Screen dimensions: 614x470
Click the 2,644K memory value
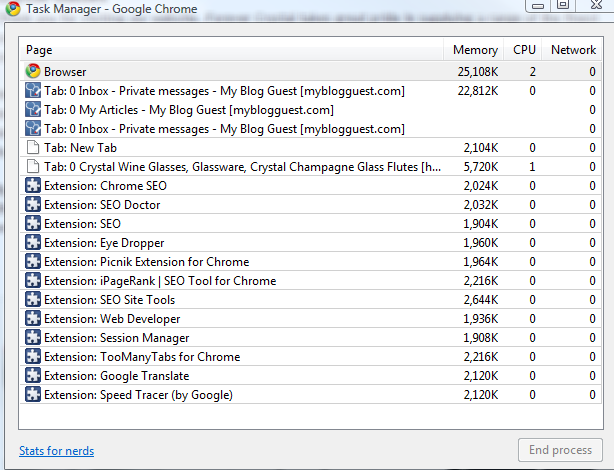click(x=481, y=300)
